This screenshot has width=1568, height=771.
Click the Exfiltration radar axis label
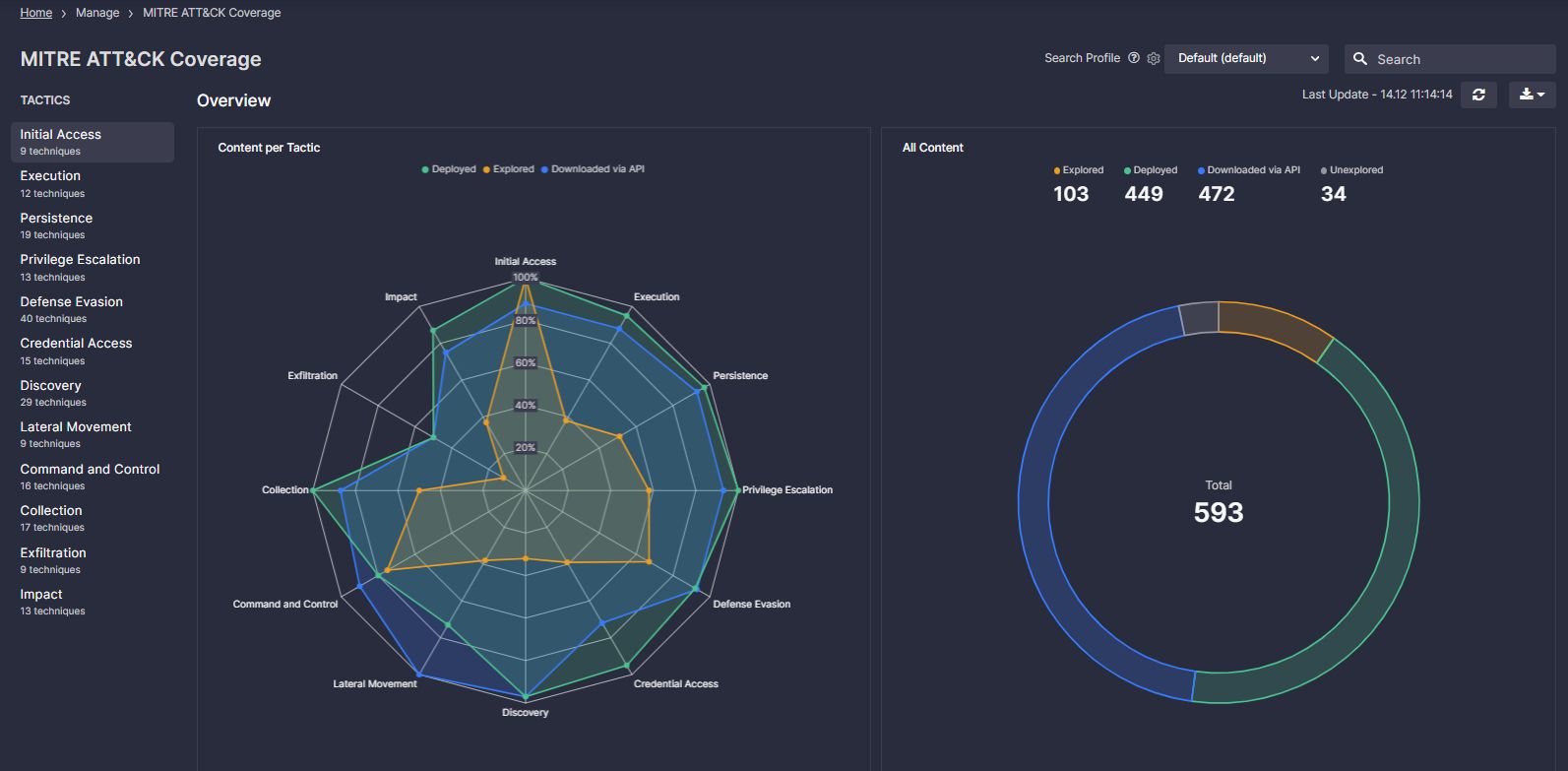click(x=312, y=376)
